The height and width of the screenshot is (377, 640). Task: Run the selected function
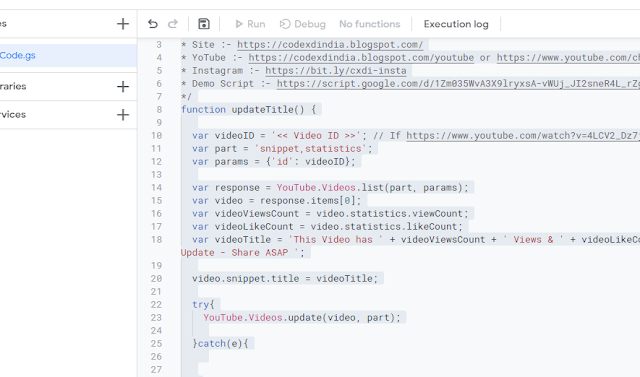point(250,24)
